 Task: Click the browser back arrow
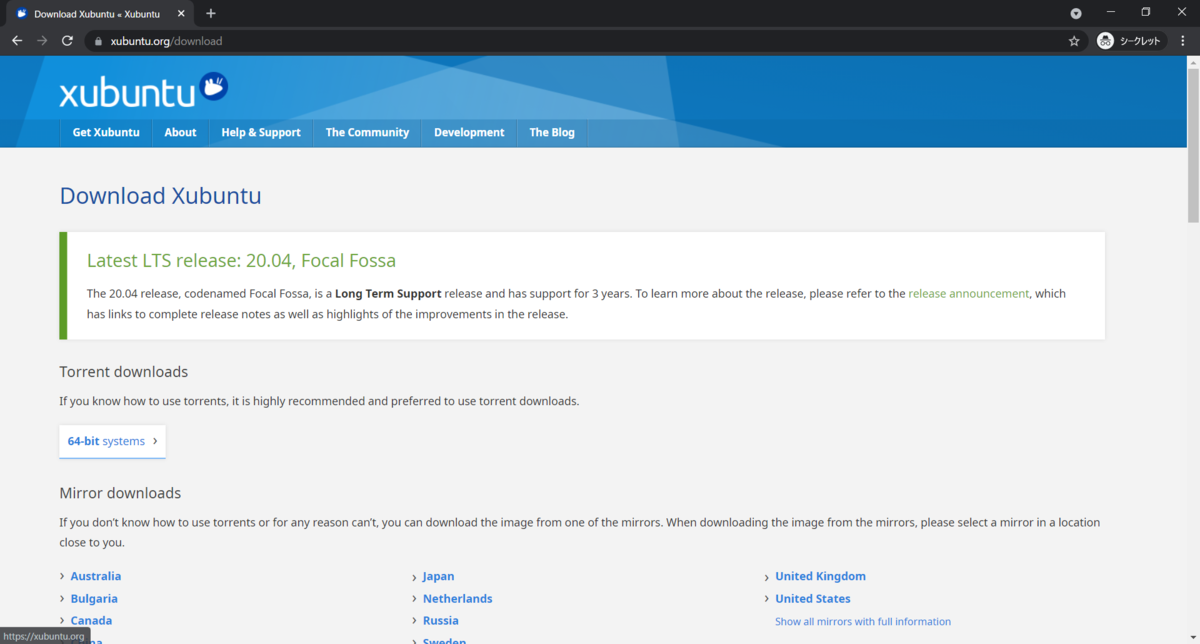[17, 41]
